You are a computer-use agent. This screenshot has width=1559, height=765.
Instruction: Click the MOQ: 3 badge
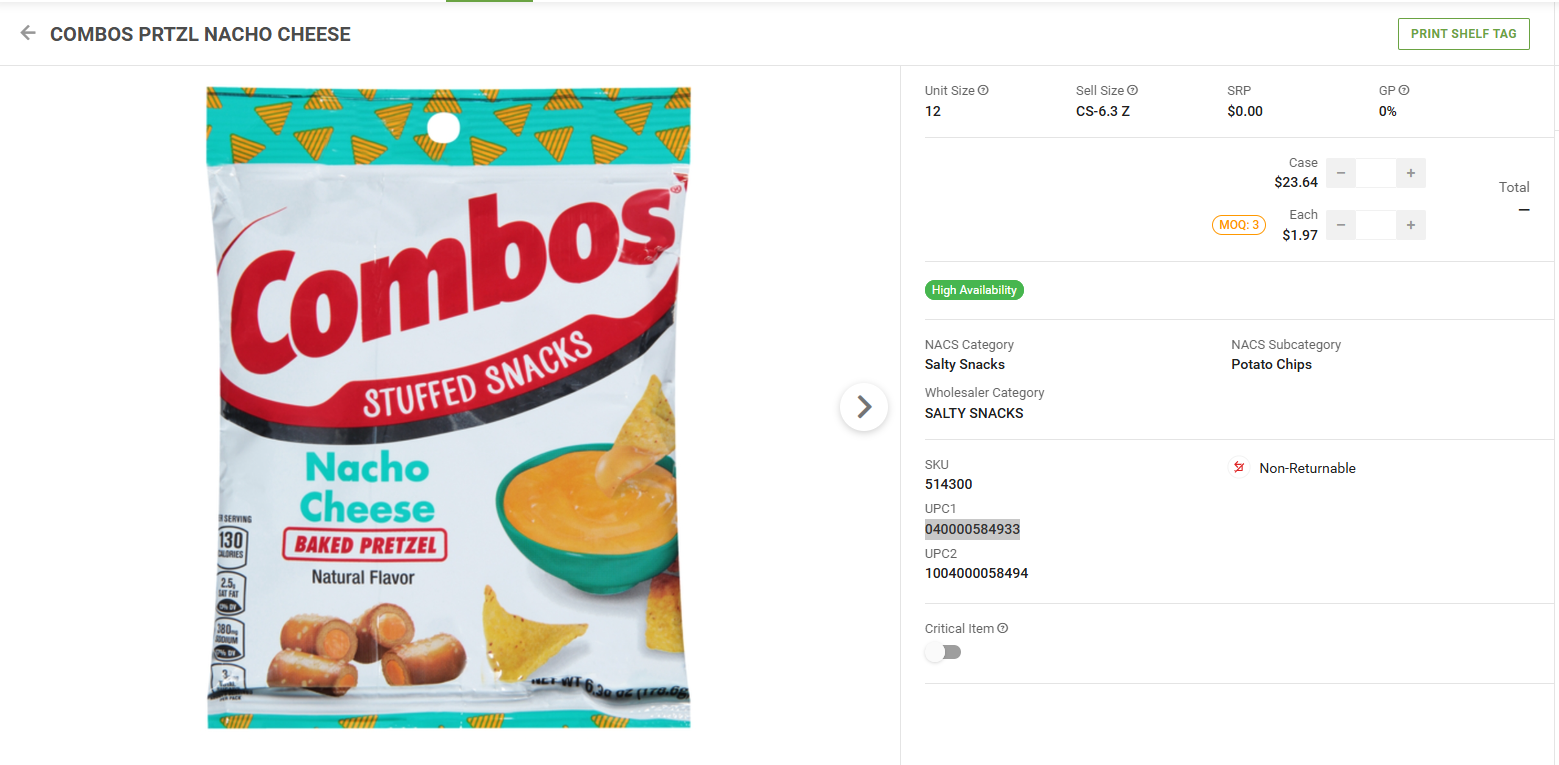click(x=1240, y=225)
